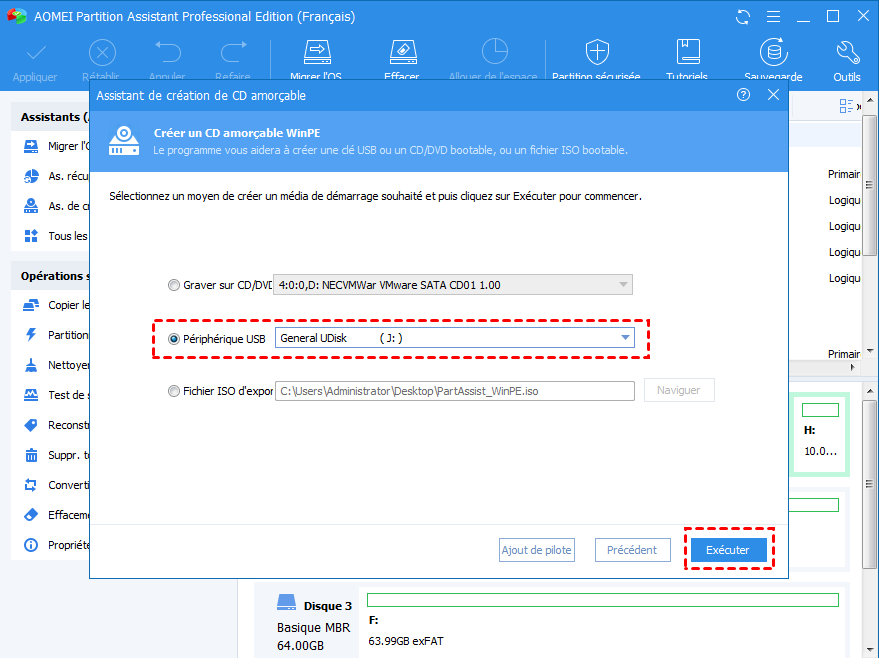Open the General UDisk J: dropdown
Image resolution: width=879 pixels, height=658 pixels.
click(455, 338)
